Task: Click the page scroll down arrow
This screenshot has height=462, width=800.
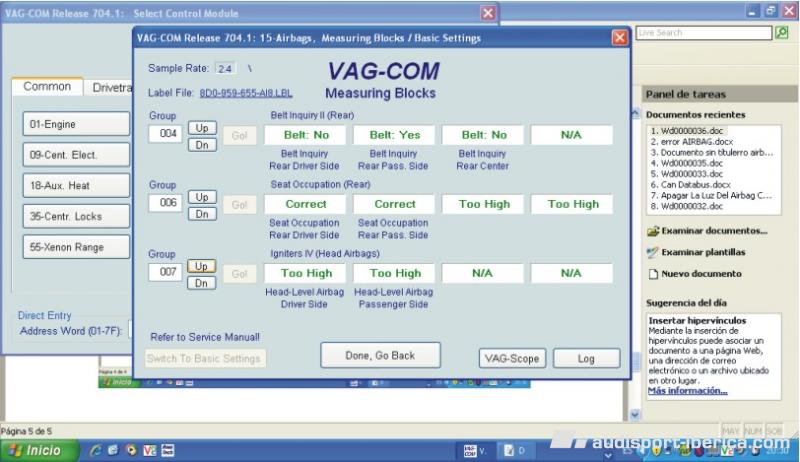Action: click(635, 415)
